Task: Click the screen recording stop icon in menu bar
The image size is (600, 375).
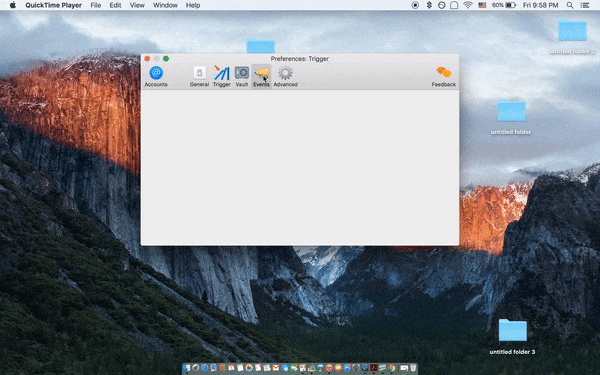Action: 415,5
